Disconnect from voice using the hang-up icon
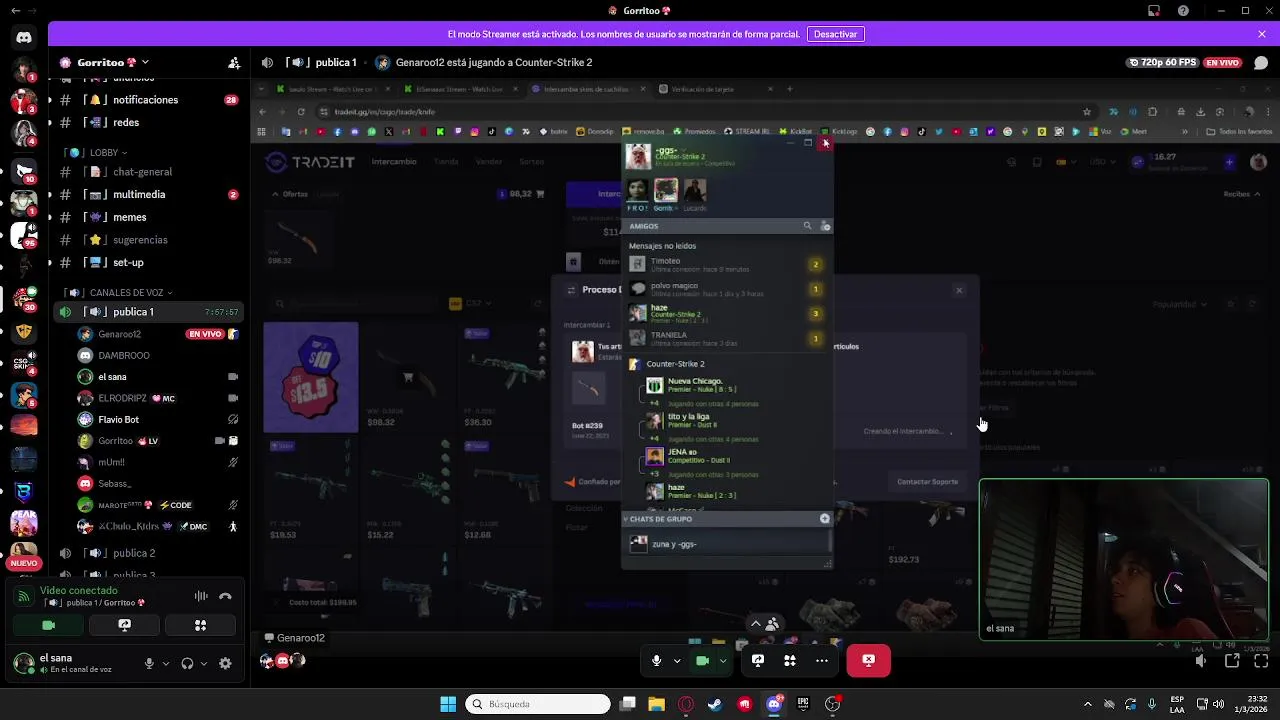 point(225,596)
